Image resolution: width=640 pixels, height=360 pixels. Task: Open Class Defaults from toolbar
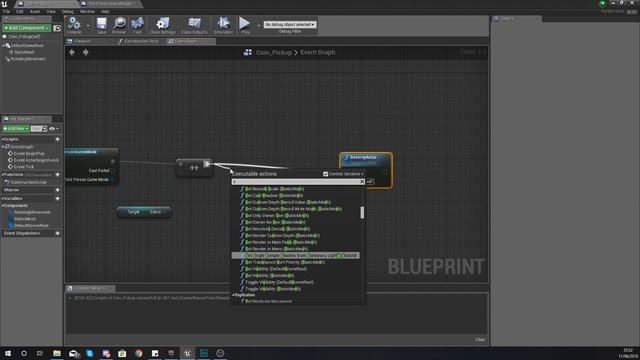[194, 25]
